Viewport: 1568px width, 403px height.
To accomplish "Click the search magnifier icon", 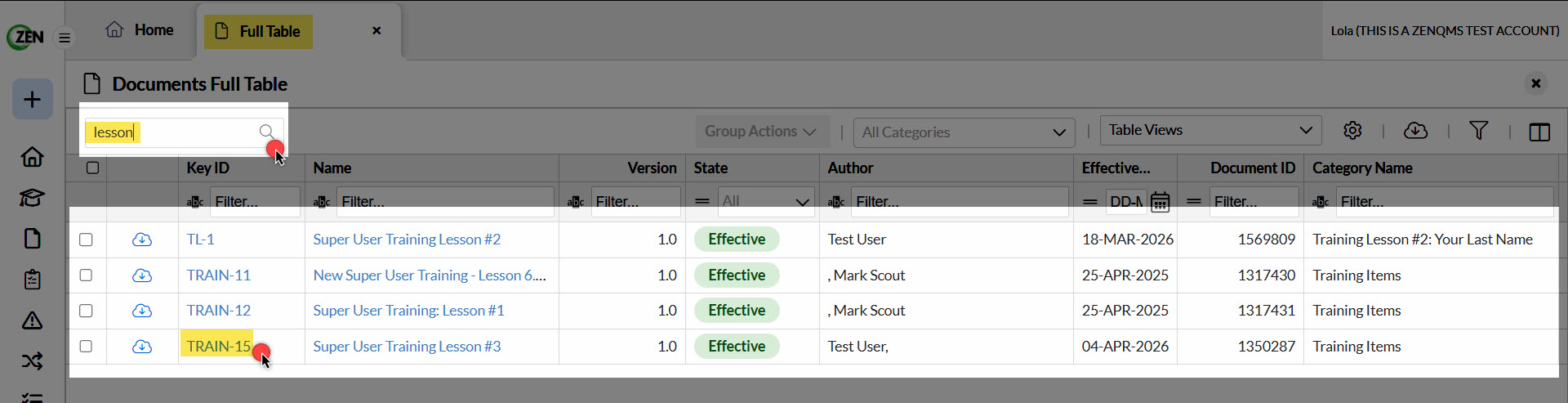I will (x=267, y=132).
